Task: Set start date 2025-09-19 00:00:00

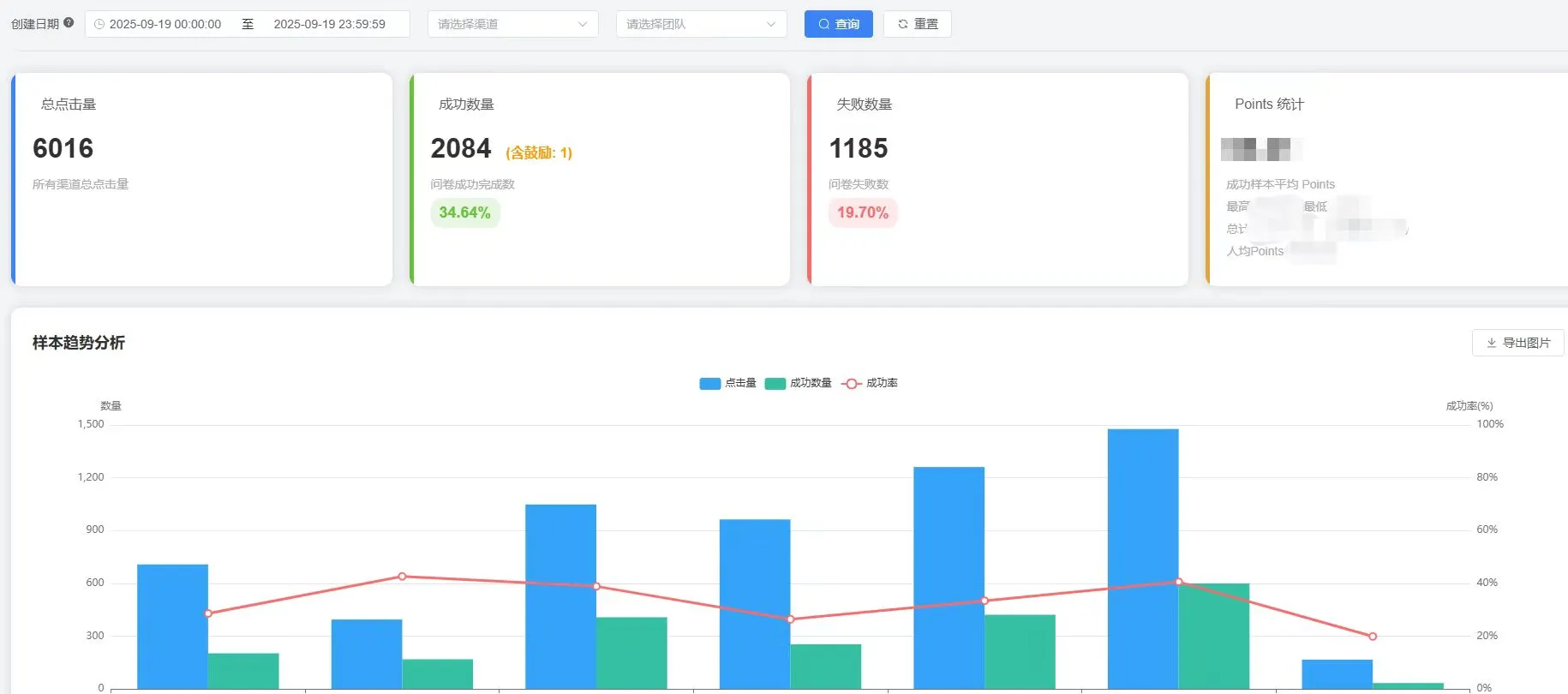Action: coord(165,24)
